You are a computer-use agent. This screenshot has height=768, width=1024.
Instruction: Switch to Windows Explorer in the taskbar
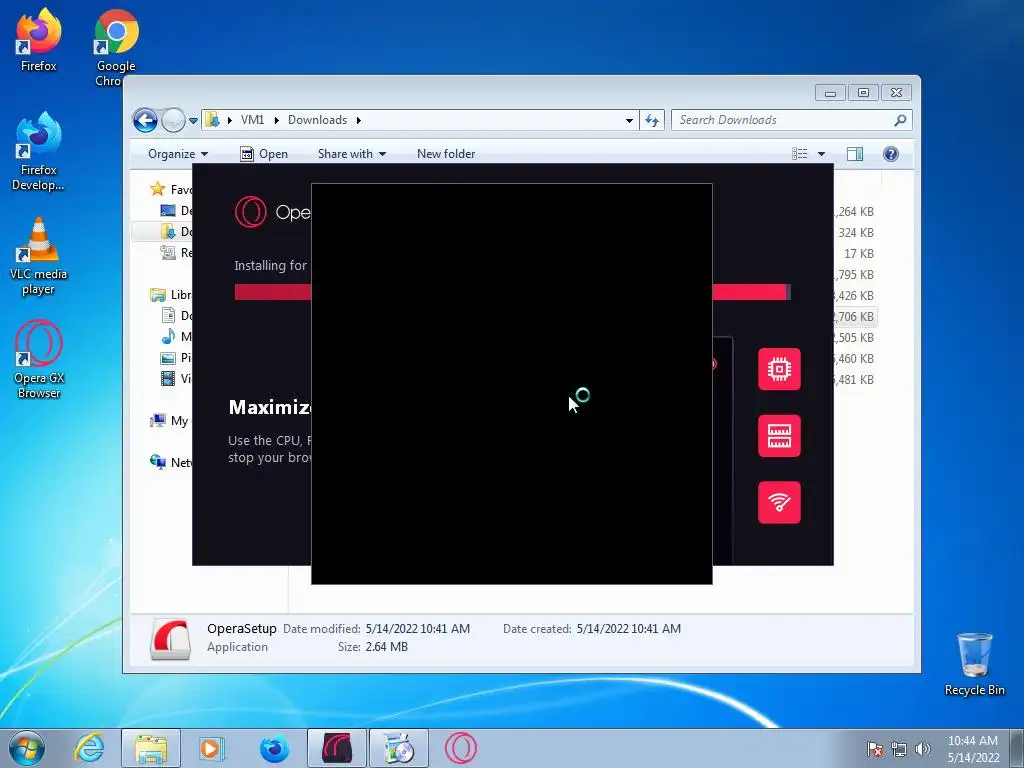pyautogui.click(x=151, y=748)
